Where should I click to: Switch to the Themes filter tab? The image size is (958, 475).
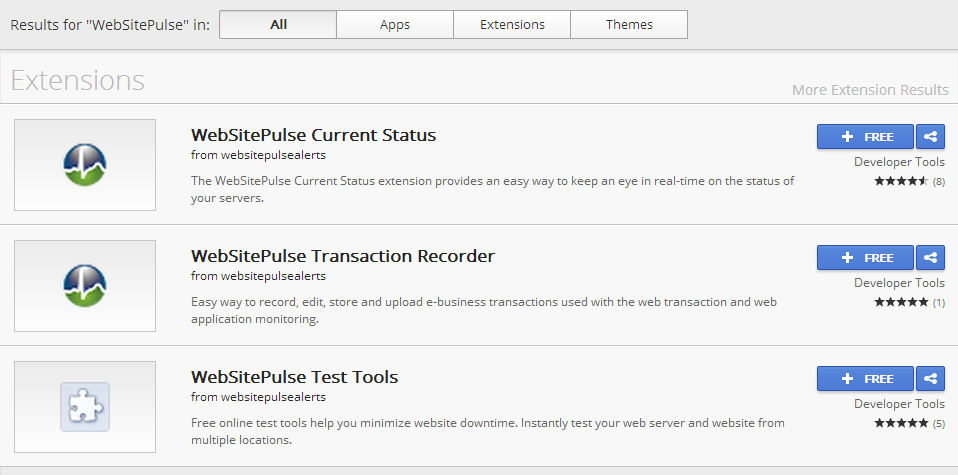click(629, 24)
